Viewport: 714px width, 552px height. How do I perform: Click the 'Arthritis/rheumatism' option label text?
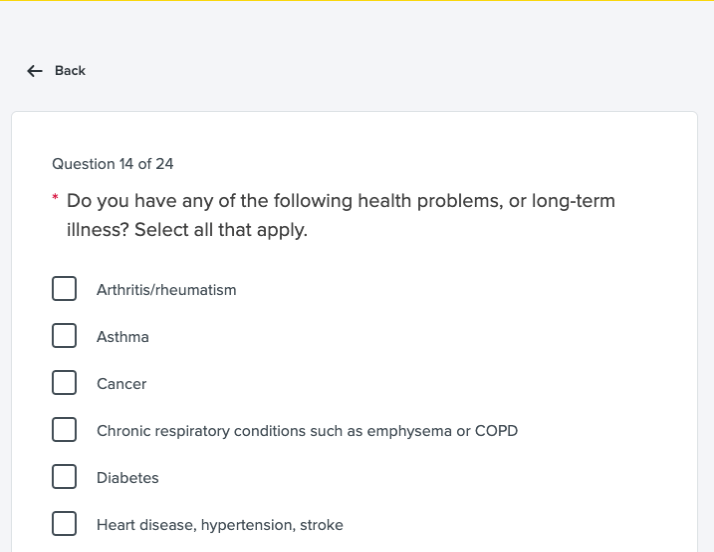click(x=166, y=290)
